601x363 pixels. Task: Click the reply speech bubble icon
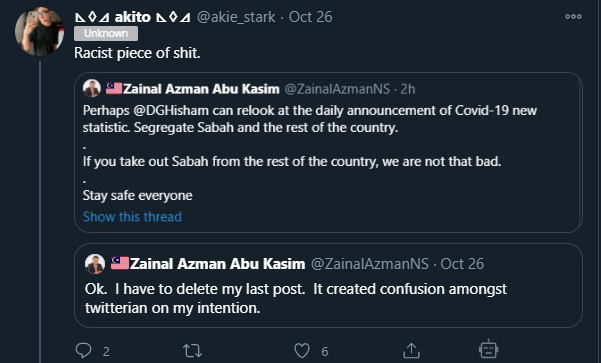(x=83, y=350)
